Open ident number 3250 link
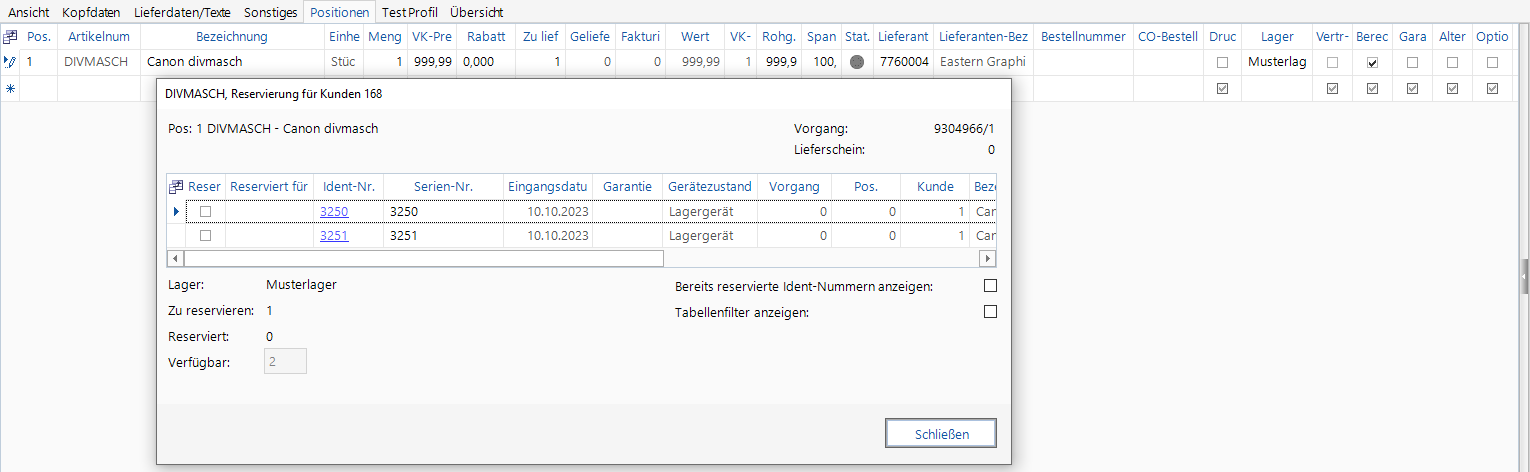 tap(333, 212)
